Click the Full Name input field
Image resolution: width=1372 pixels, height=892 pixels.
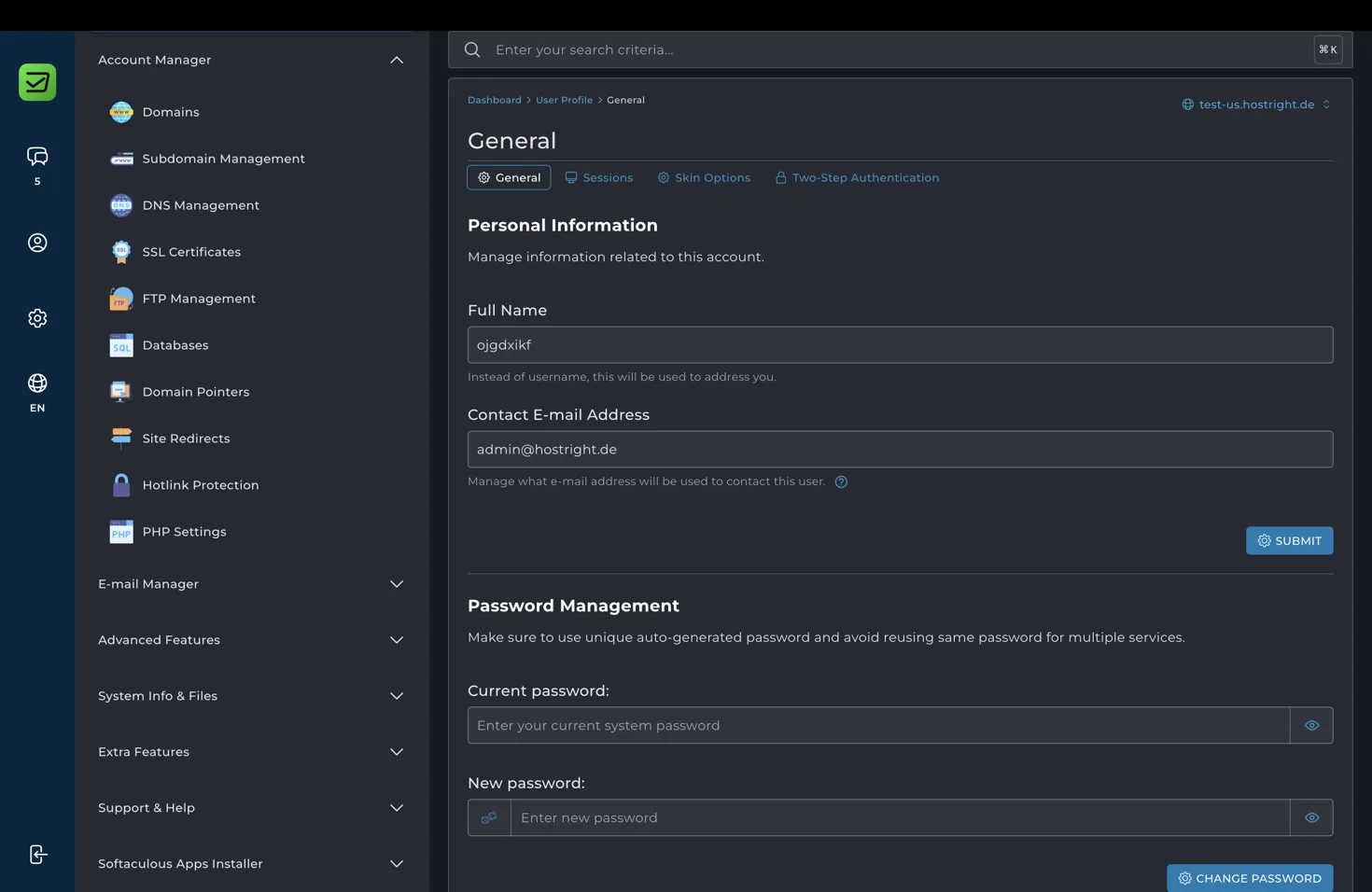[x=900, y=344]
